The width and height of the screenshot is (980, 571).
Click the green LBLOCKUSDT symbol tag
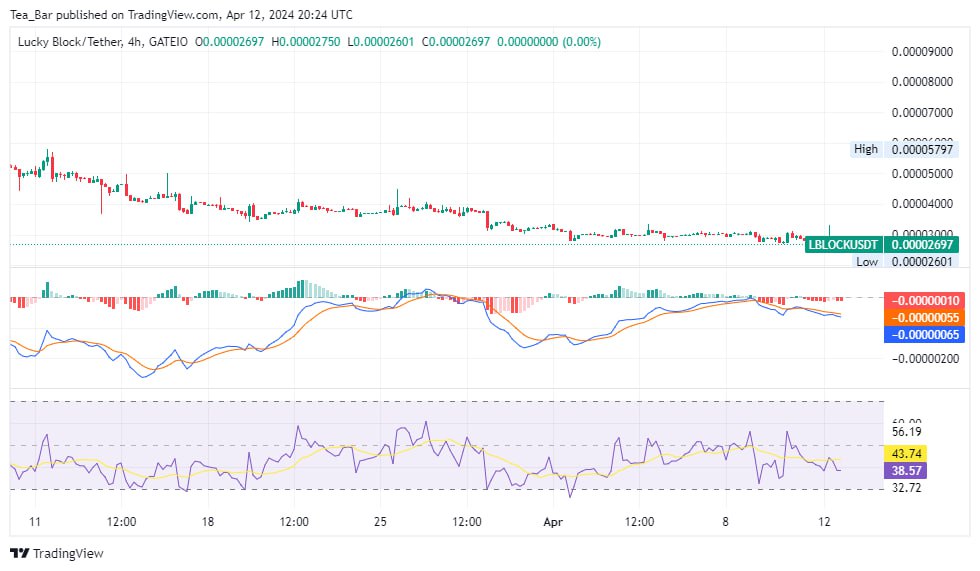pos(843,245)
